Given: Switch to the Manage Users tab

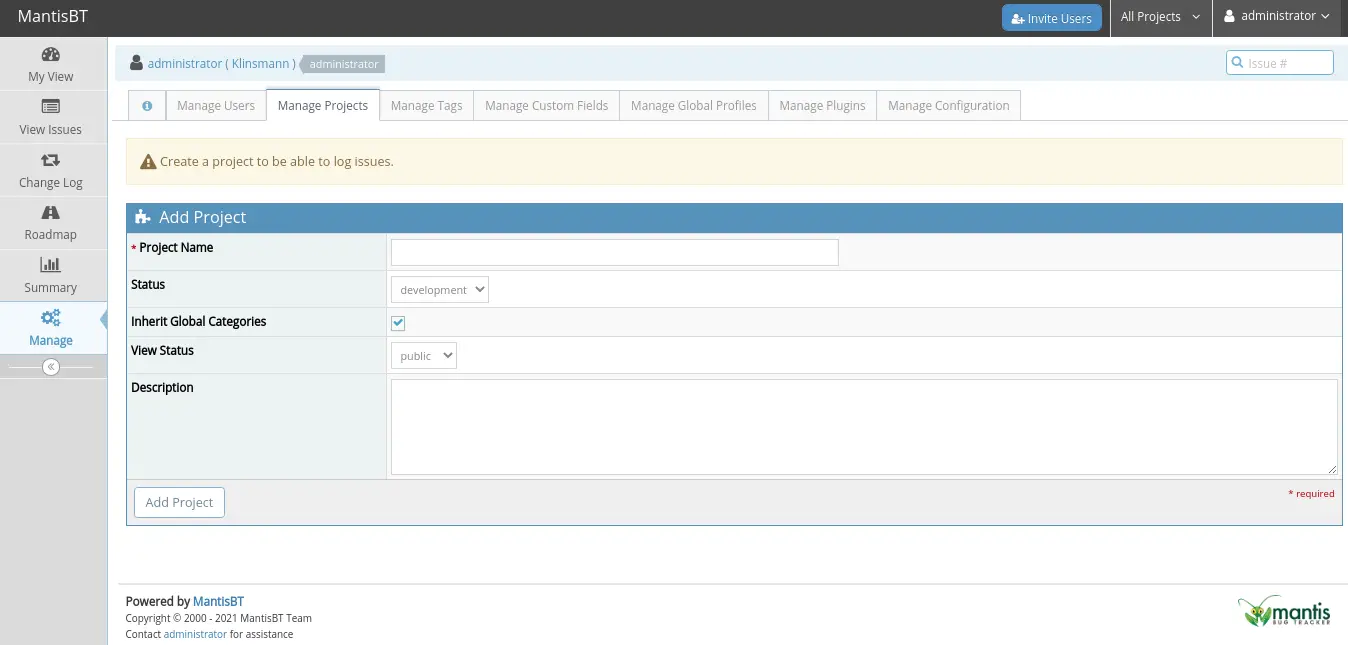Looking at the screenshot, I should (215, 105).
